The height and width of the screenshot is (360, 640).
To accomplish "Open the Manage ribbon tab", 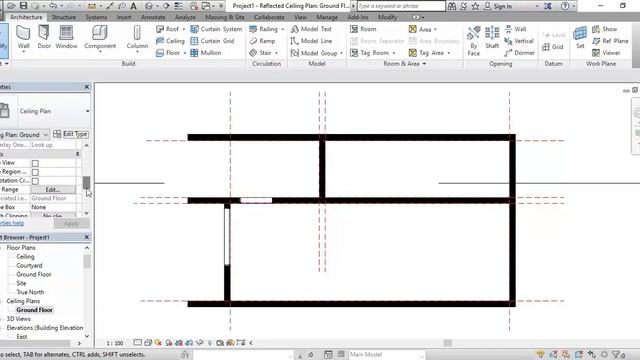I will pyautogui.click(x=327, y=17).
